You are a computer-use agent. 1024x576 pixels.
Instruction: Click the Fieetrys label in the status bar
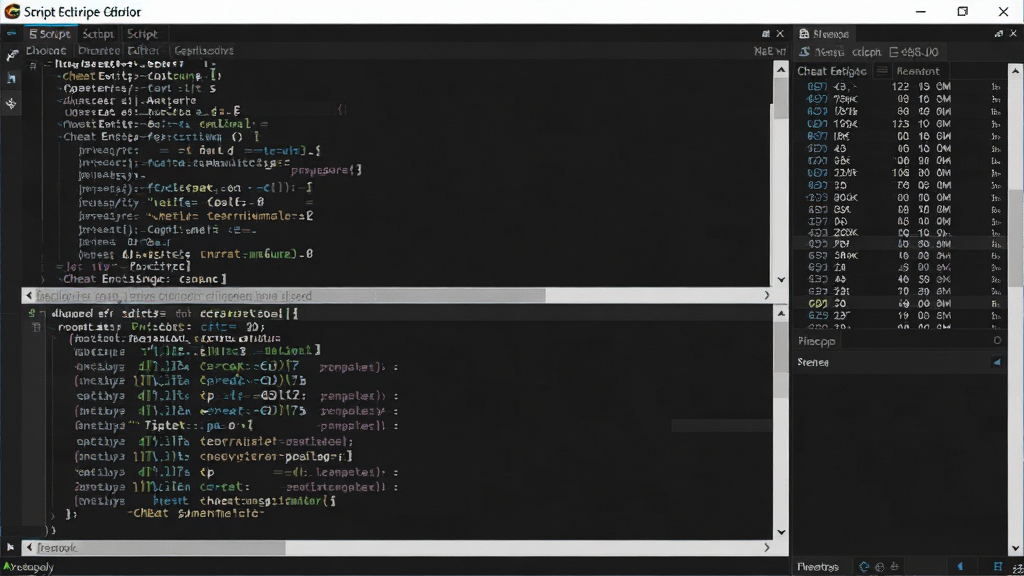[818, 567]
